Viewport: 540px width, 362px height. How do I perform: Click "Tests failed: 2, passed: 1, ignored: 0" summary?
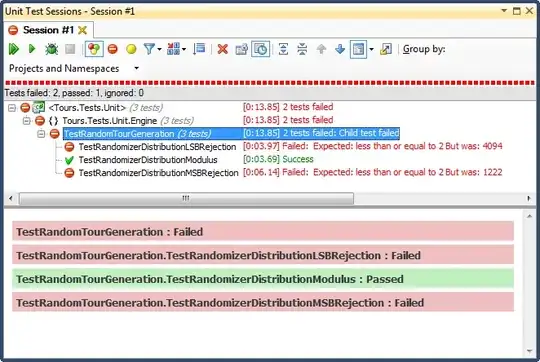(74, 93)
